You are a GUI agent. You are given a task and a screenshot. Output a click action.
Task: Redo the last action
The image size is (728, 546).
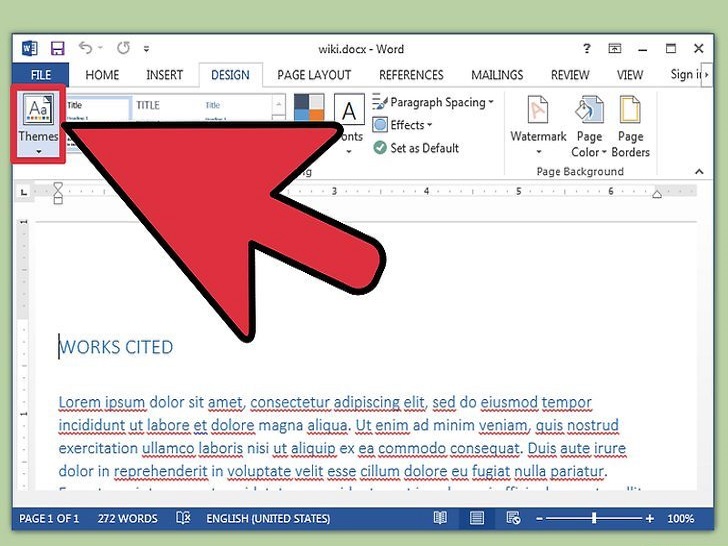tap(123, 48)
